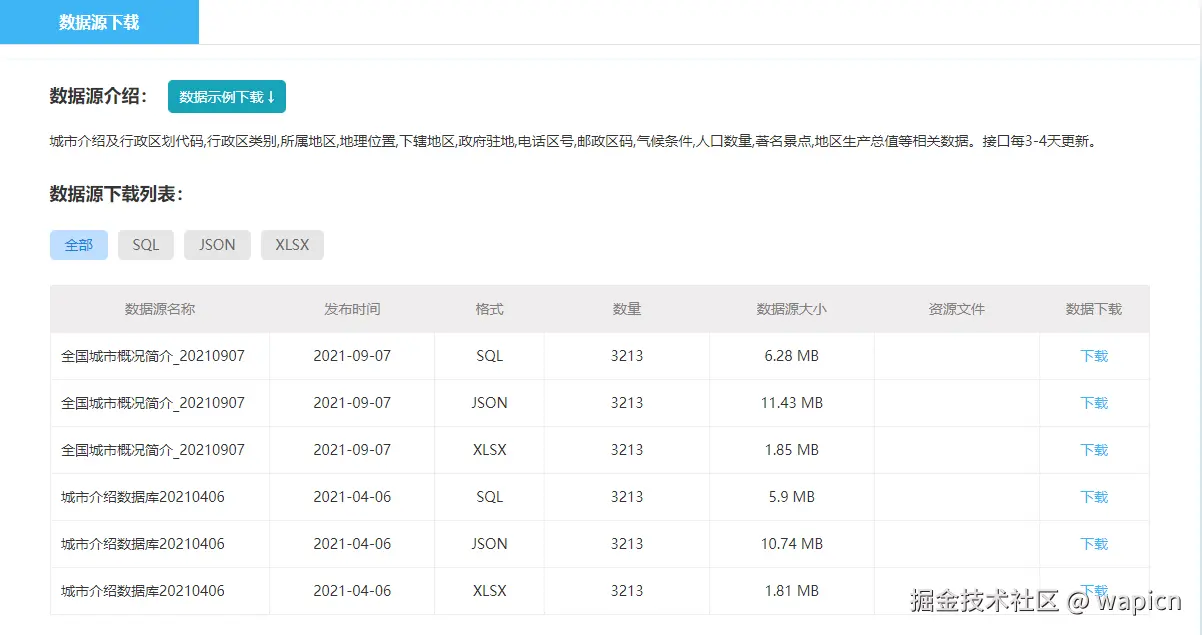This screenshot has width=1202, height=635.
Task: Filter the list by XLSX format
Action: point(292,244)
